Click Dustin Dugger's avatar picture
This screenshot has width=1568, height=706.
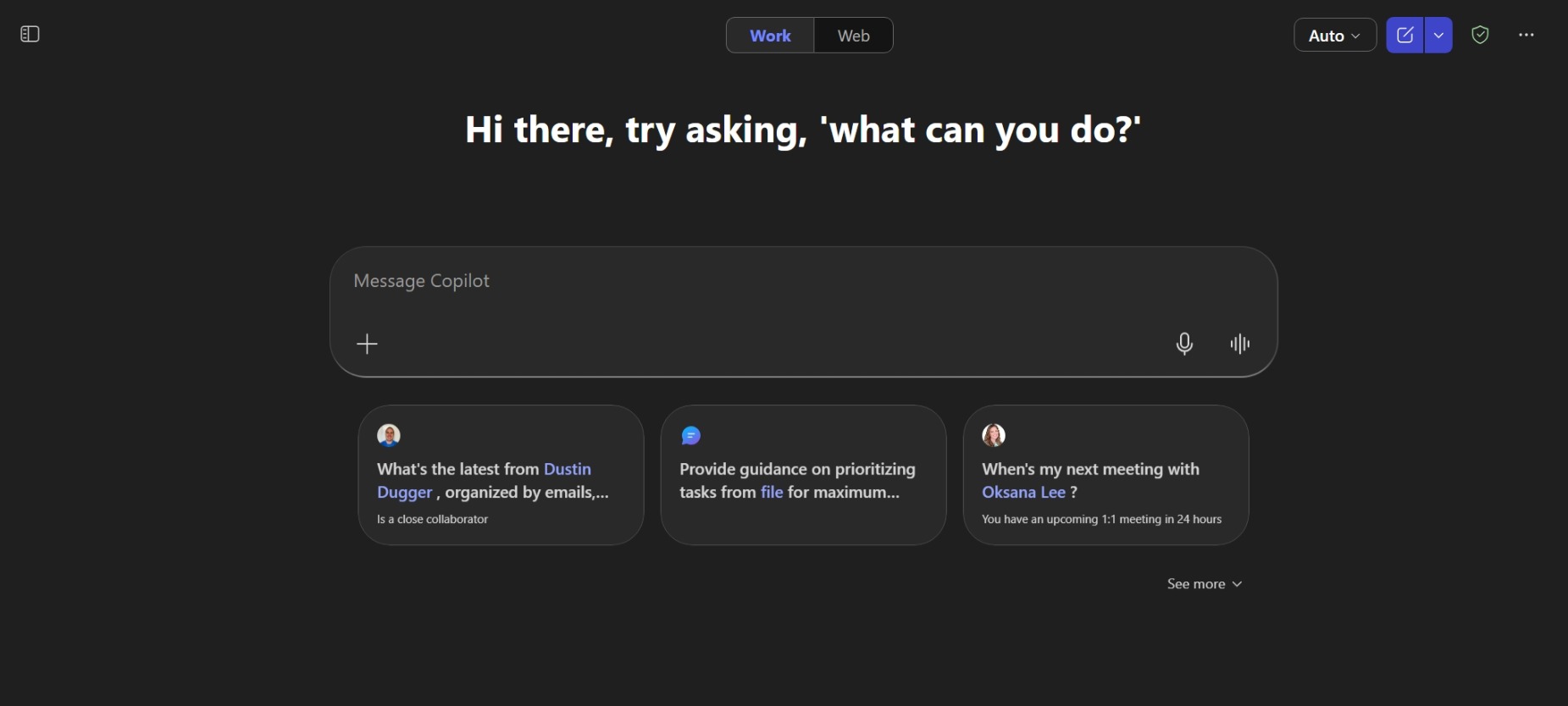click(x=389, y=435)
